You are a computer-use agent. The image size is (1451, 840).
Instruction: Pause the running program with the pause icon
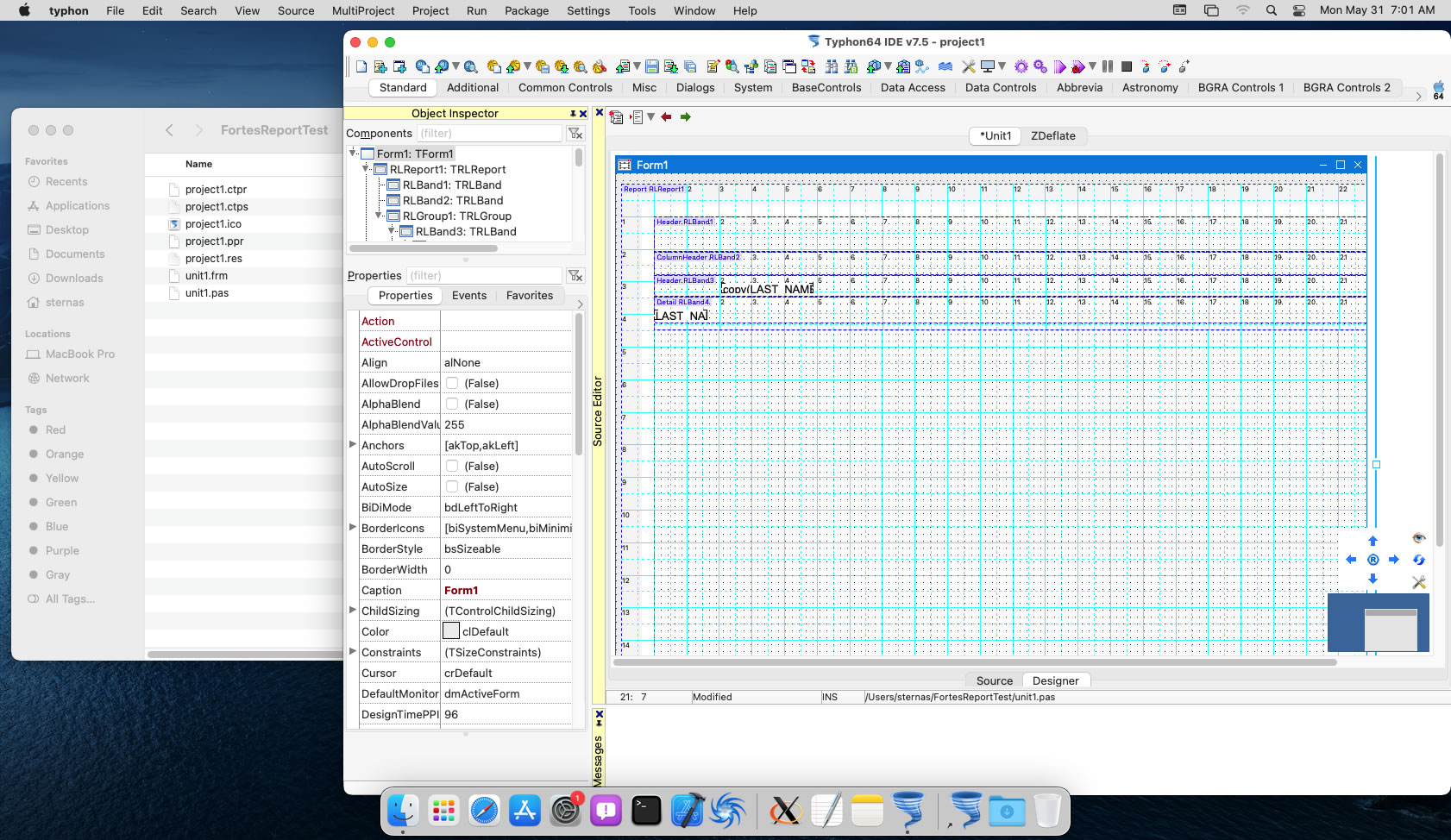[x=1108, y=67]
